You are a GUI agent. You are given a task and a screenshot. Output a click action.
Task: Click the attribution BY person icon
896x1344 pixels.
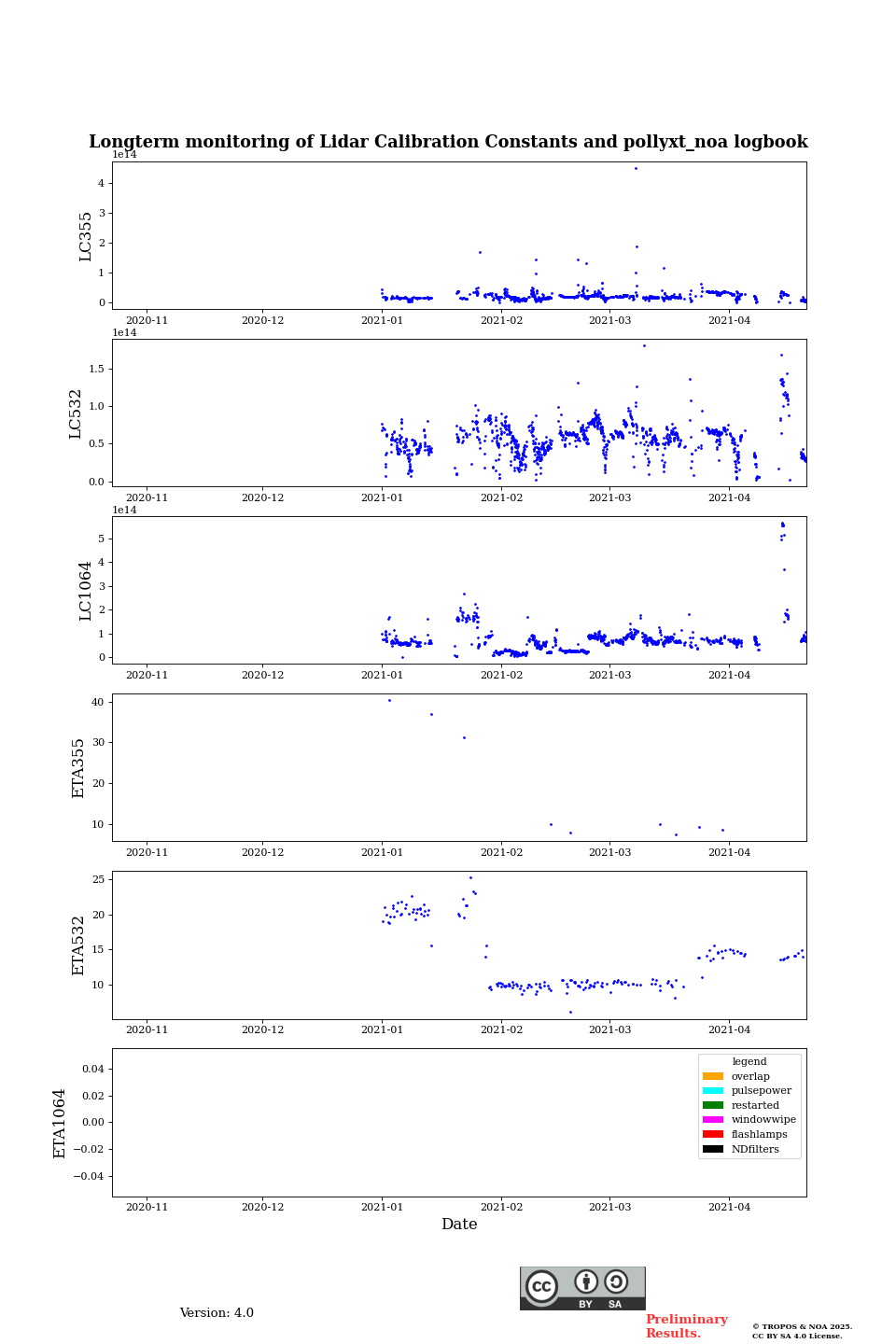pyautogui.click(x=586, y=1281)
